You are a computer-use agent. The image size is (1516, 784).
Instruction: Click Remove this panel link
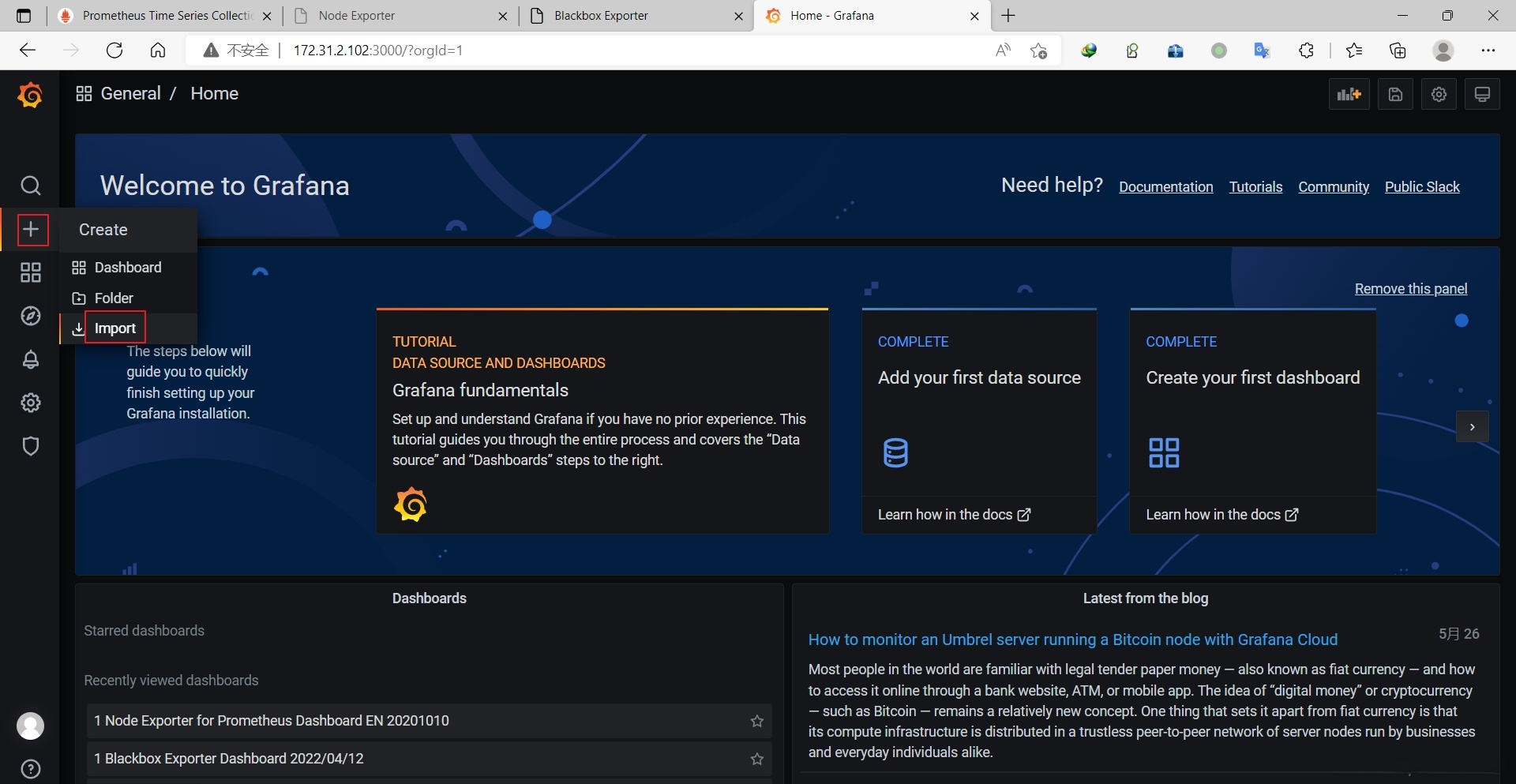pyautogui.click(x=1411, y=289)
